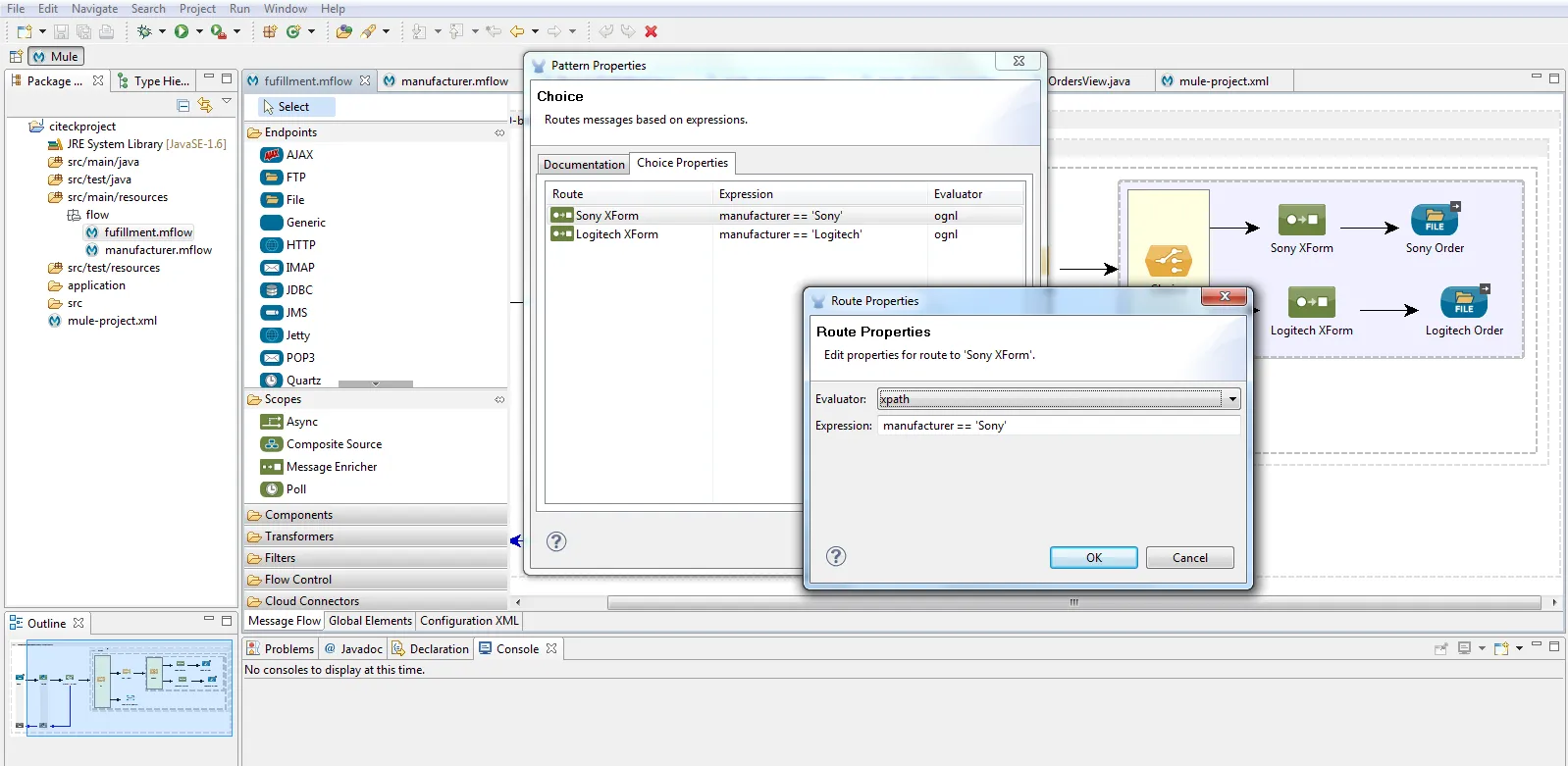The width and height of the screenshot is (1568, 766).
Task: Open Package Explorer view menu triangle
Action: (227, 101)
